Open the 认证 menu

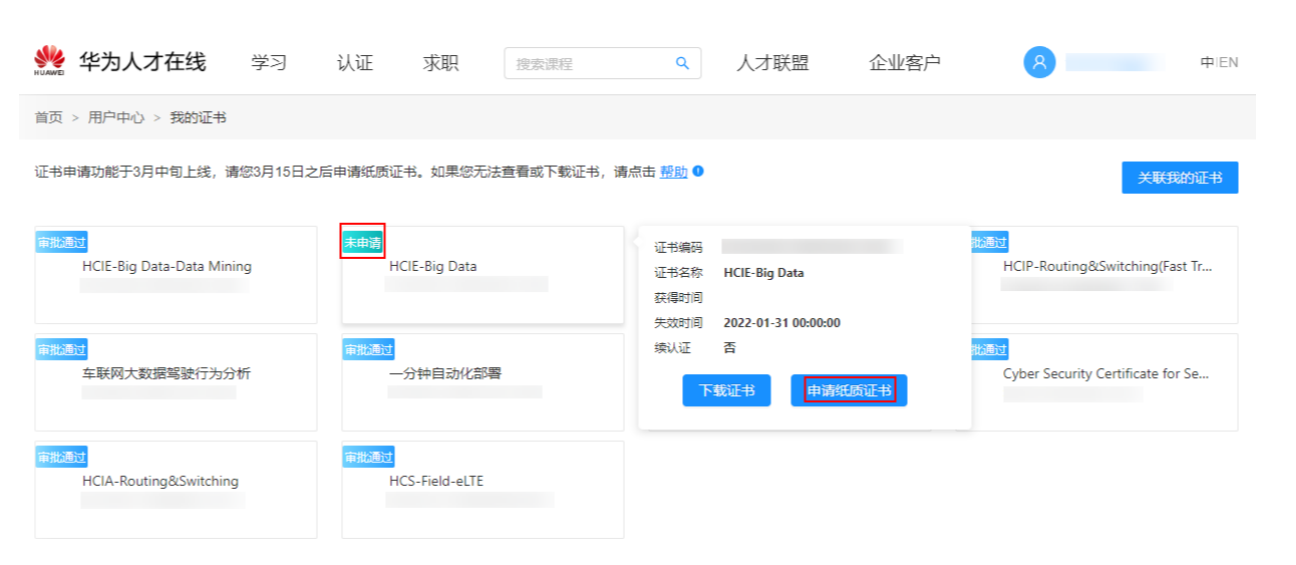tap(355, 63)
